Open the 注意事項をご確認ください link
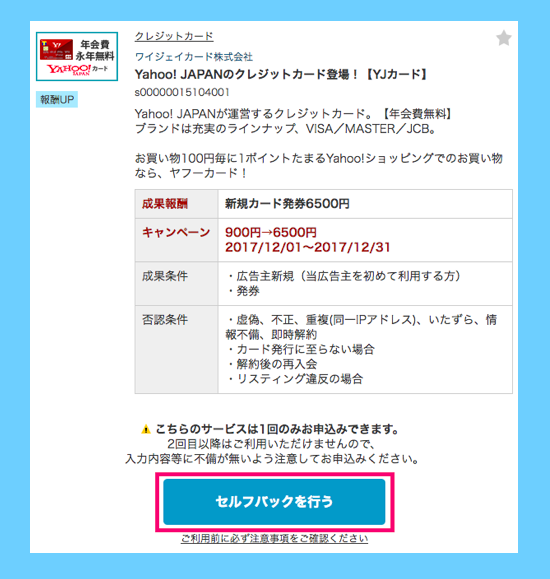 (x=274, y=538)
